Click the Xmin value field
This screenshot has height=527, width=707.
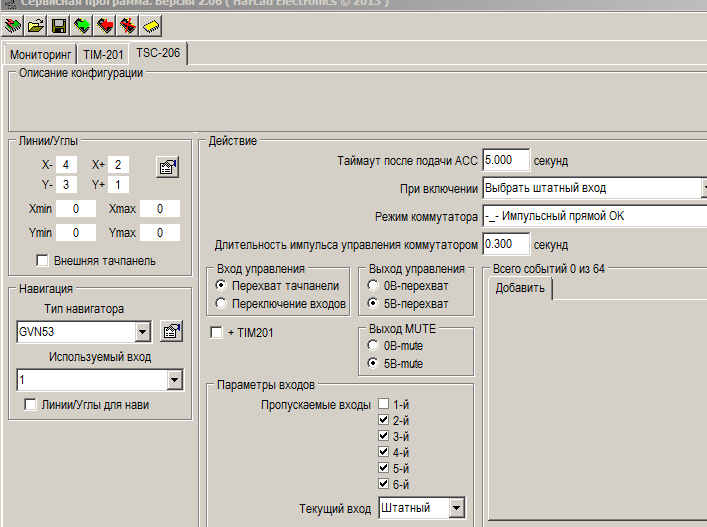(76, 209)
